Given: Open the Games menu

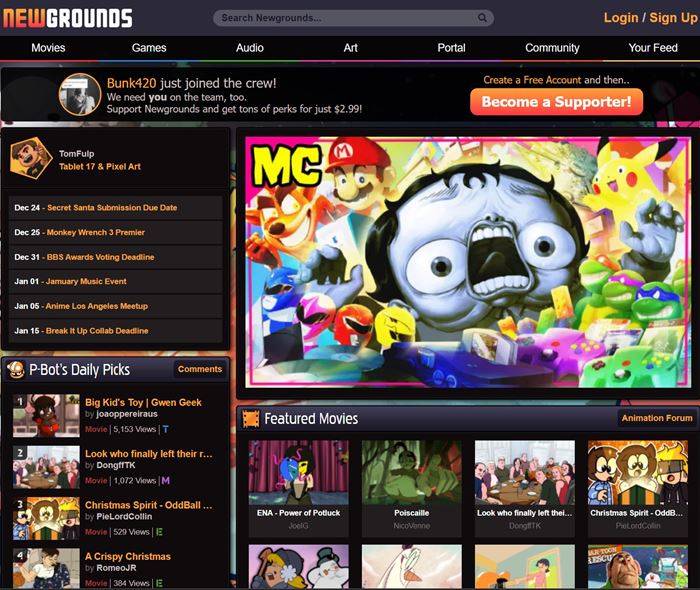Looking at the screenshot, I should pos(149,48).
